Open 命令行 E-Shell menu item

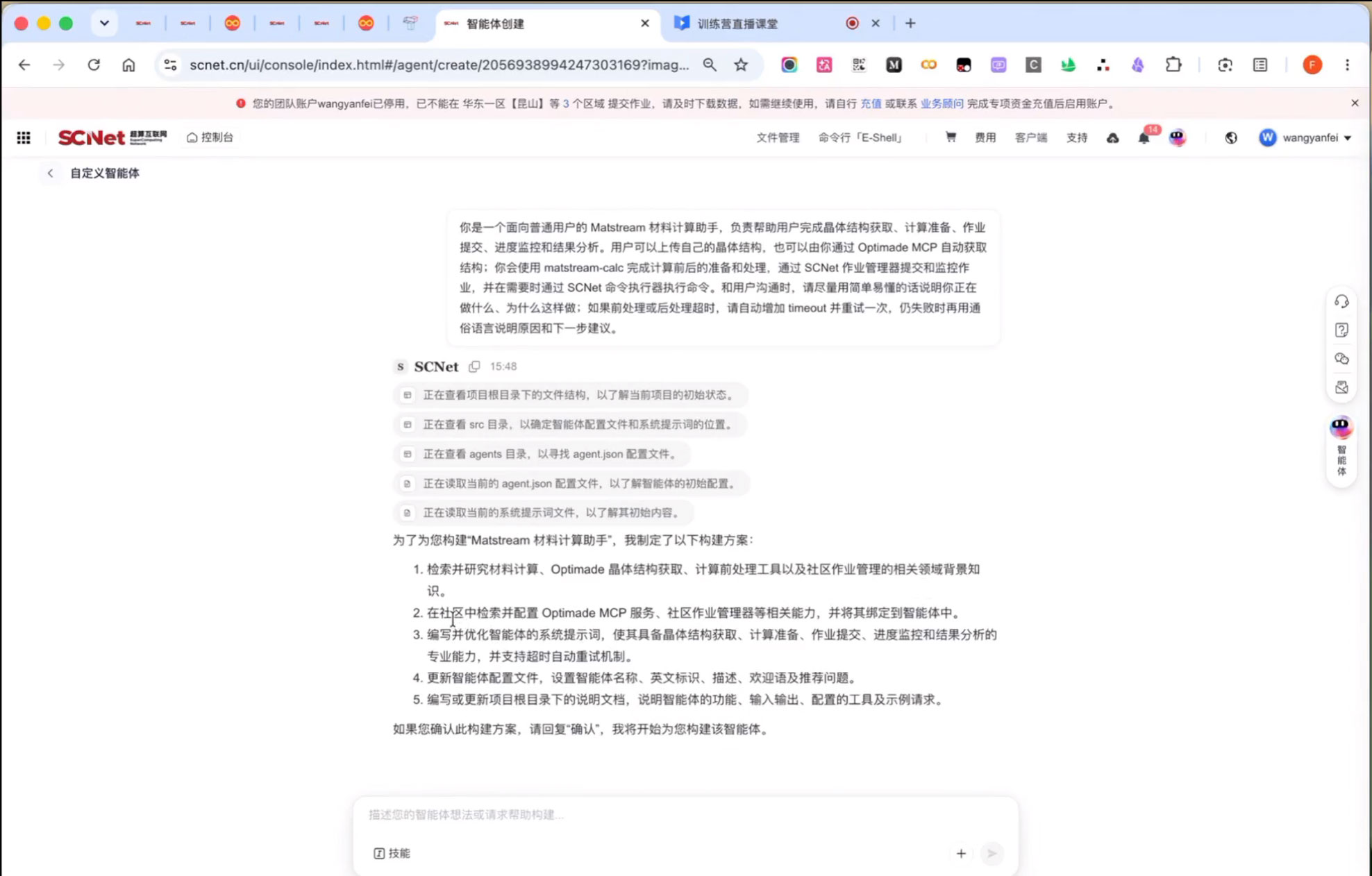click(x=860, y=137)
